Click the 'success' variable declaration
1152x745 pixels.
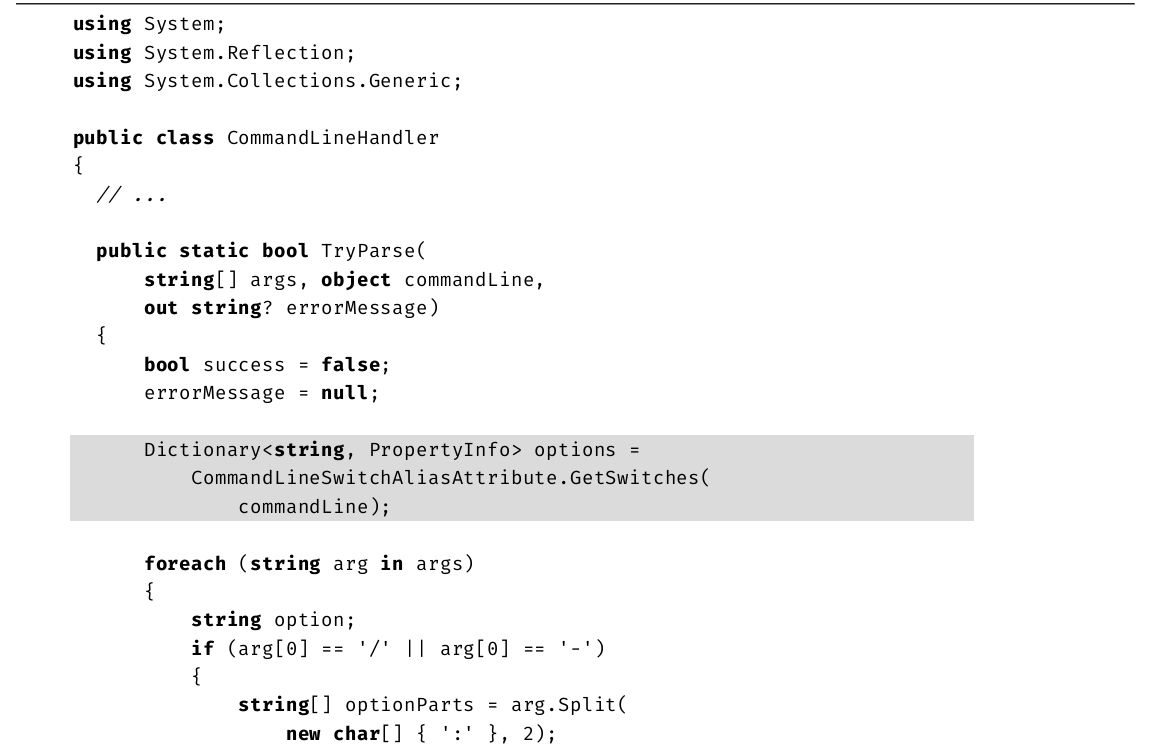244,365
